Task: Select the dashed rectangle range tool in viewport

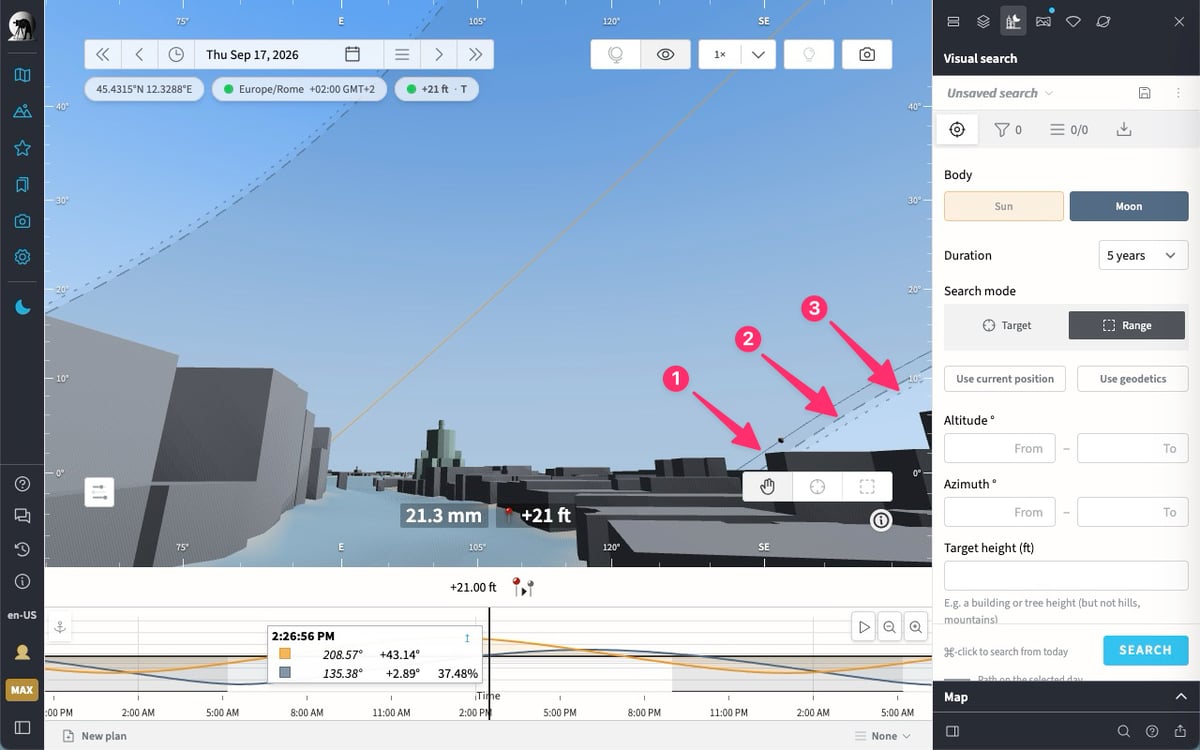Action: (x=867, y=486)
